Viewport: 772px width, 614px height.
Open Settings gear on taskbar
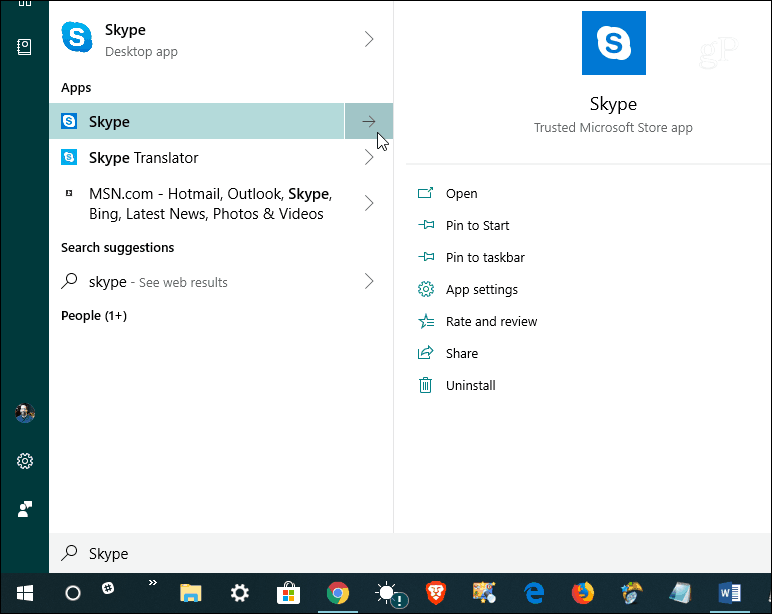tap(240, 593)
